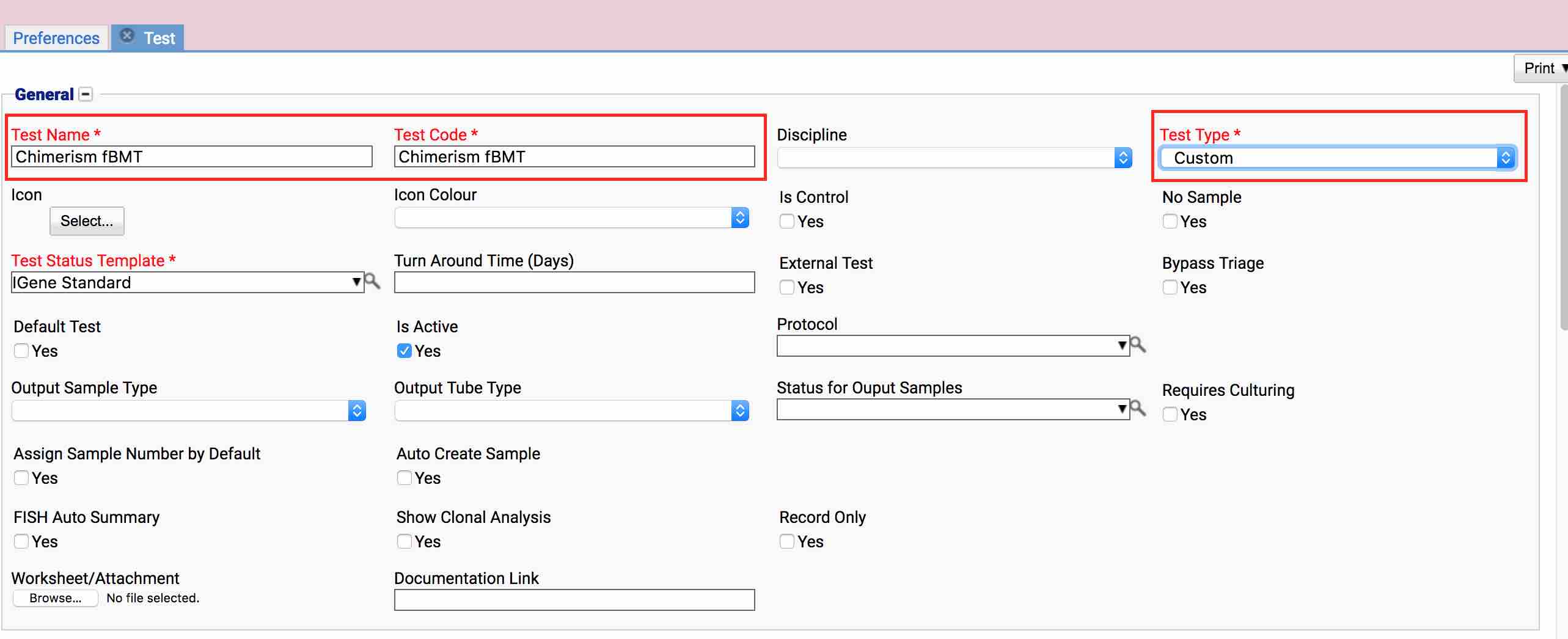Click the 'No file selected.' text
The height and width of the screenshot is (639, 1568).
tap(153, 598)
